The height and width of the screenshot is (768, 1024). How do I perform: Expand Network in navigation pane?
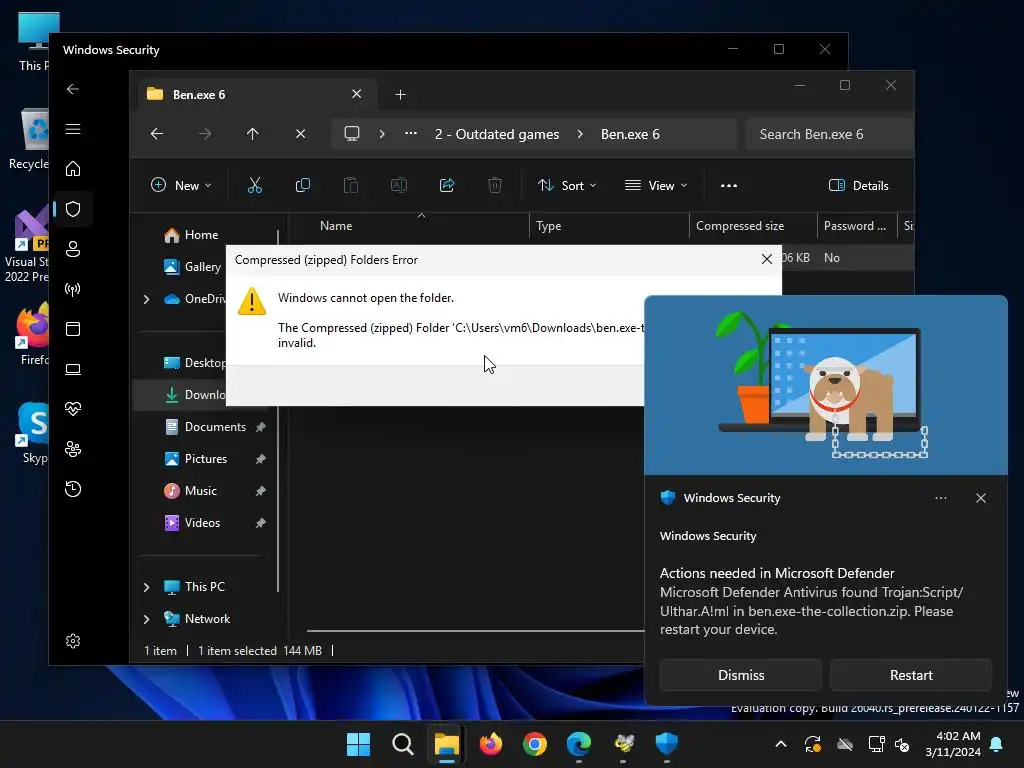coord(146,619)
